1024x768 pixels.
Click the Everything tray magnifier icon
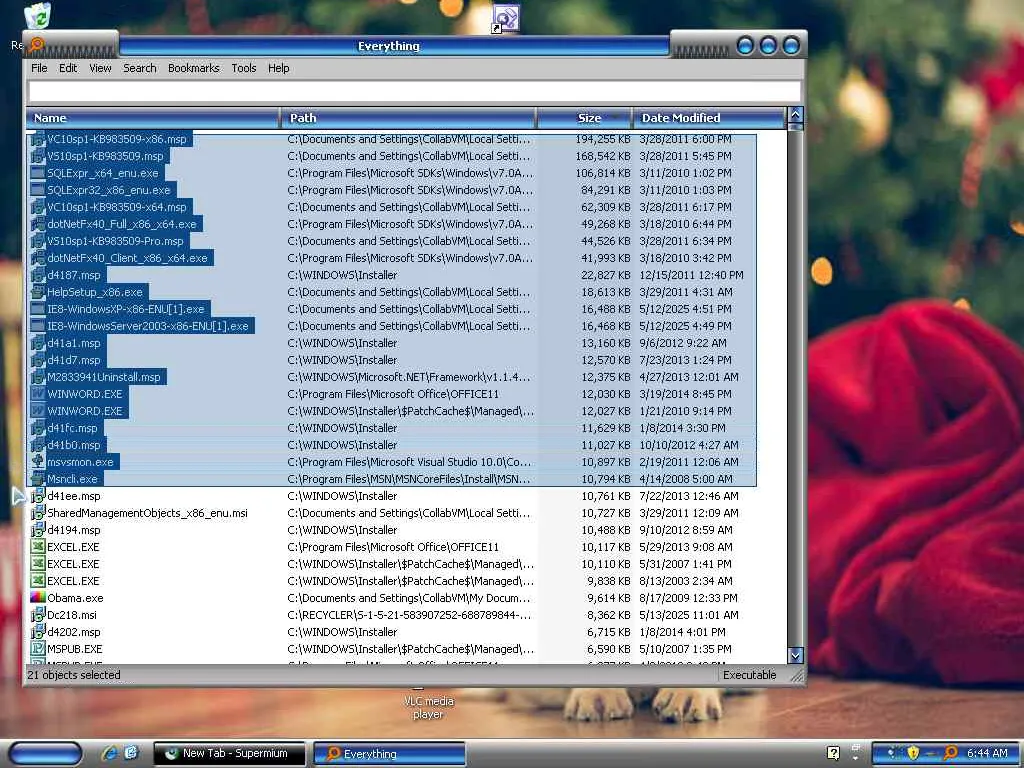coord(950,753)
